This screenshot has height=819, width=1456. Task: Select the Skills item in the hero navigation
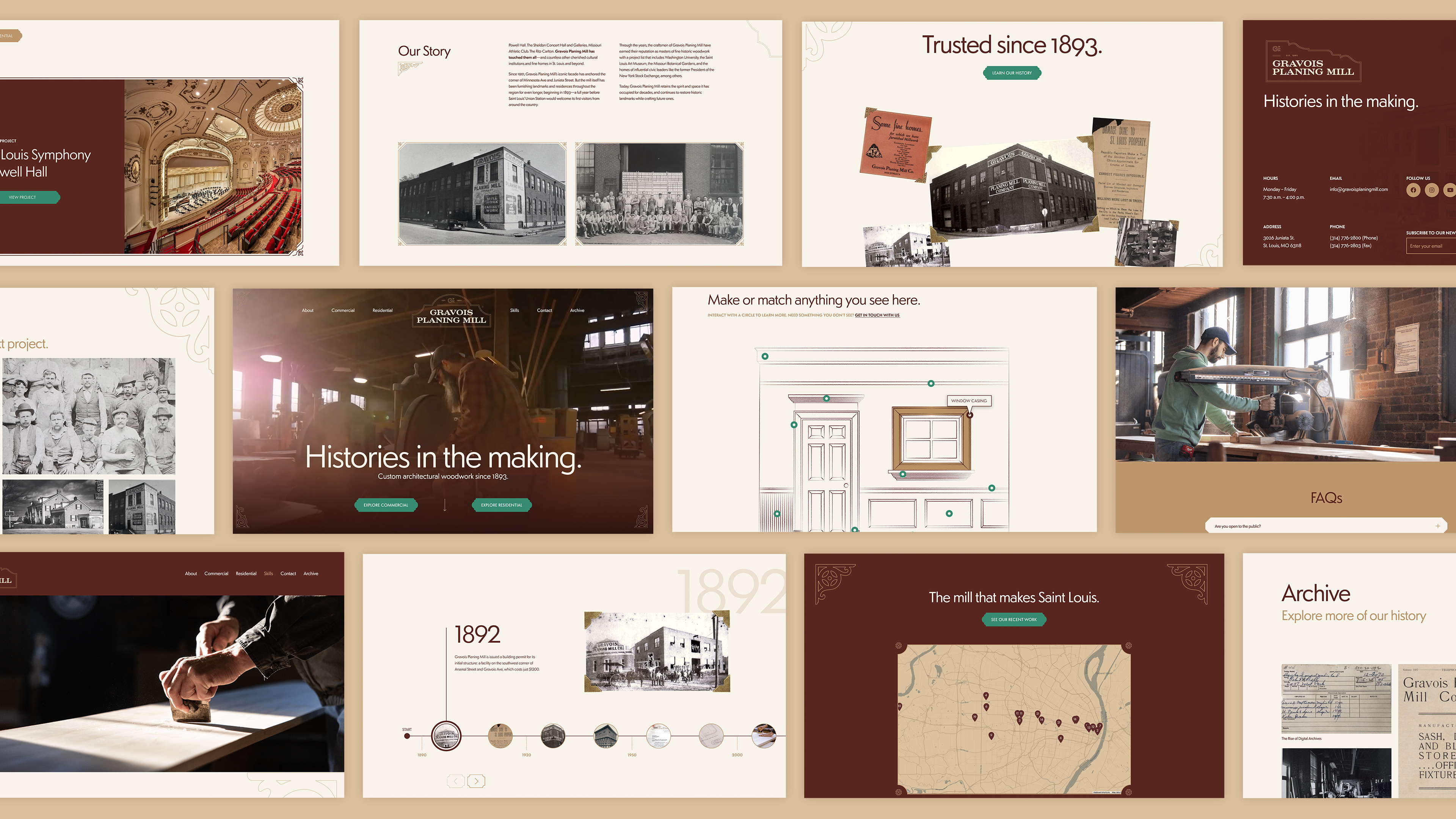pyautogui.click(x=515, y=310)
